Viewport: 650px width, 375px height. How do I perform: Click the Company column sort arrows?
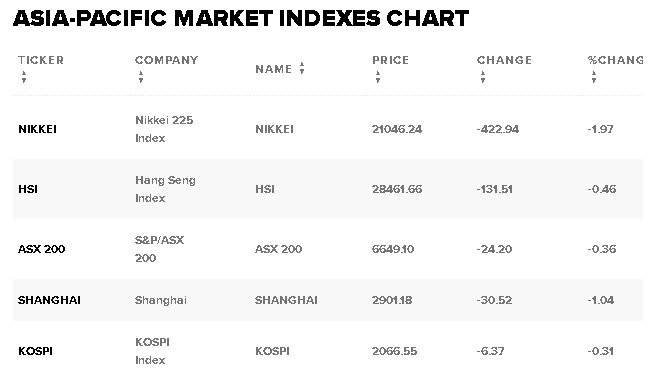tap(141, 77)
